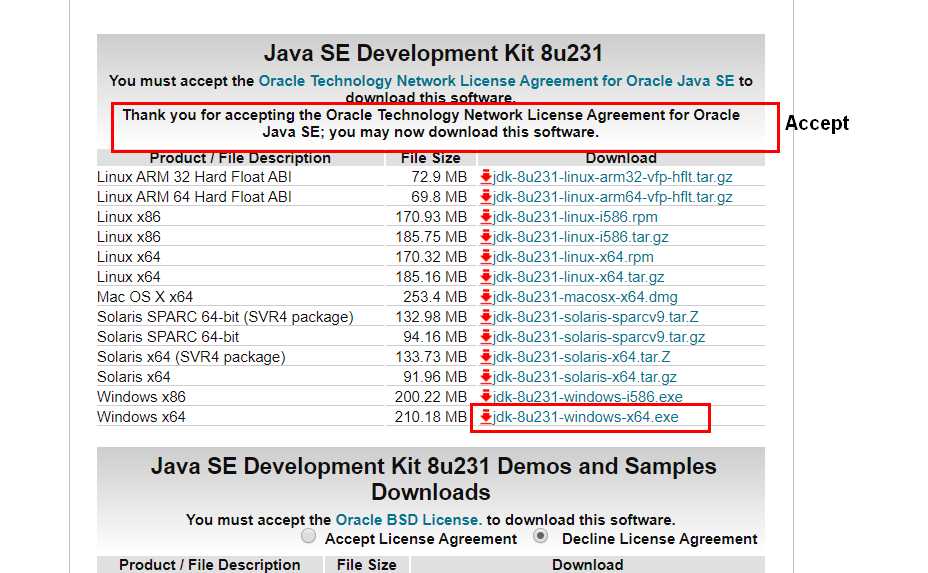Click the 200.22 MB file size cell

(x=431, y=397)
